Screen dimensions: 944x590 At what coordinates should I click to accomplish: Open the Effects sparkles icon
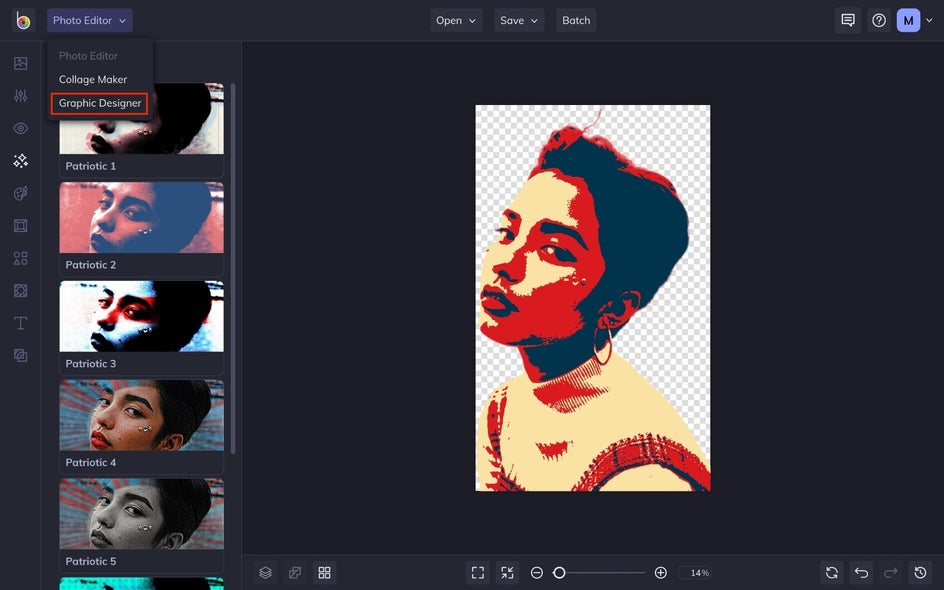20,161
